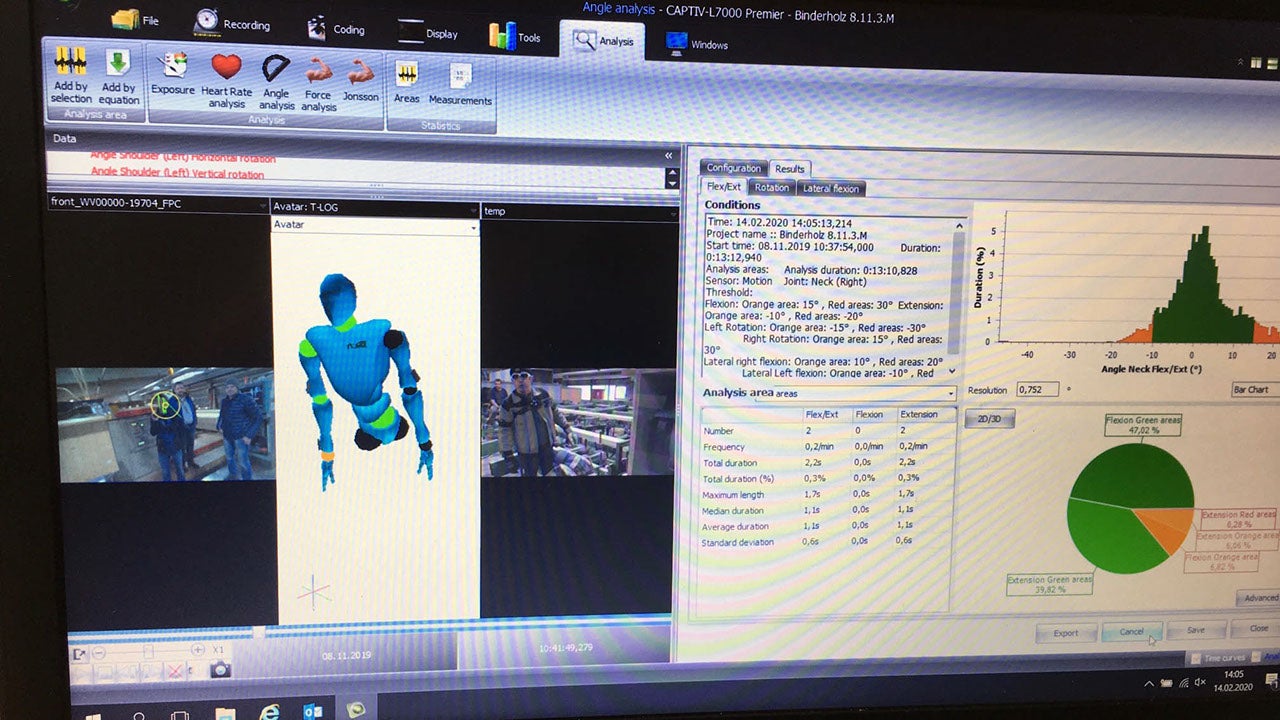Switch to the Display ribbon tab
This screenshot has height=720, width=1280.
pyautogui.click(x=428, y=32)
